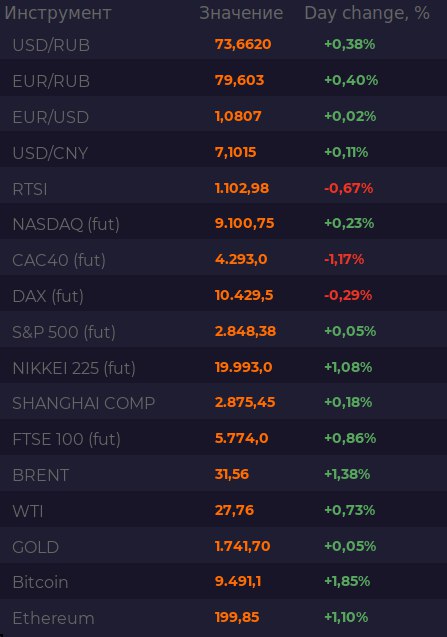Open the EUR/RUB instrument row
Screen dimensions: 447x637
(224, 80)
